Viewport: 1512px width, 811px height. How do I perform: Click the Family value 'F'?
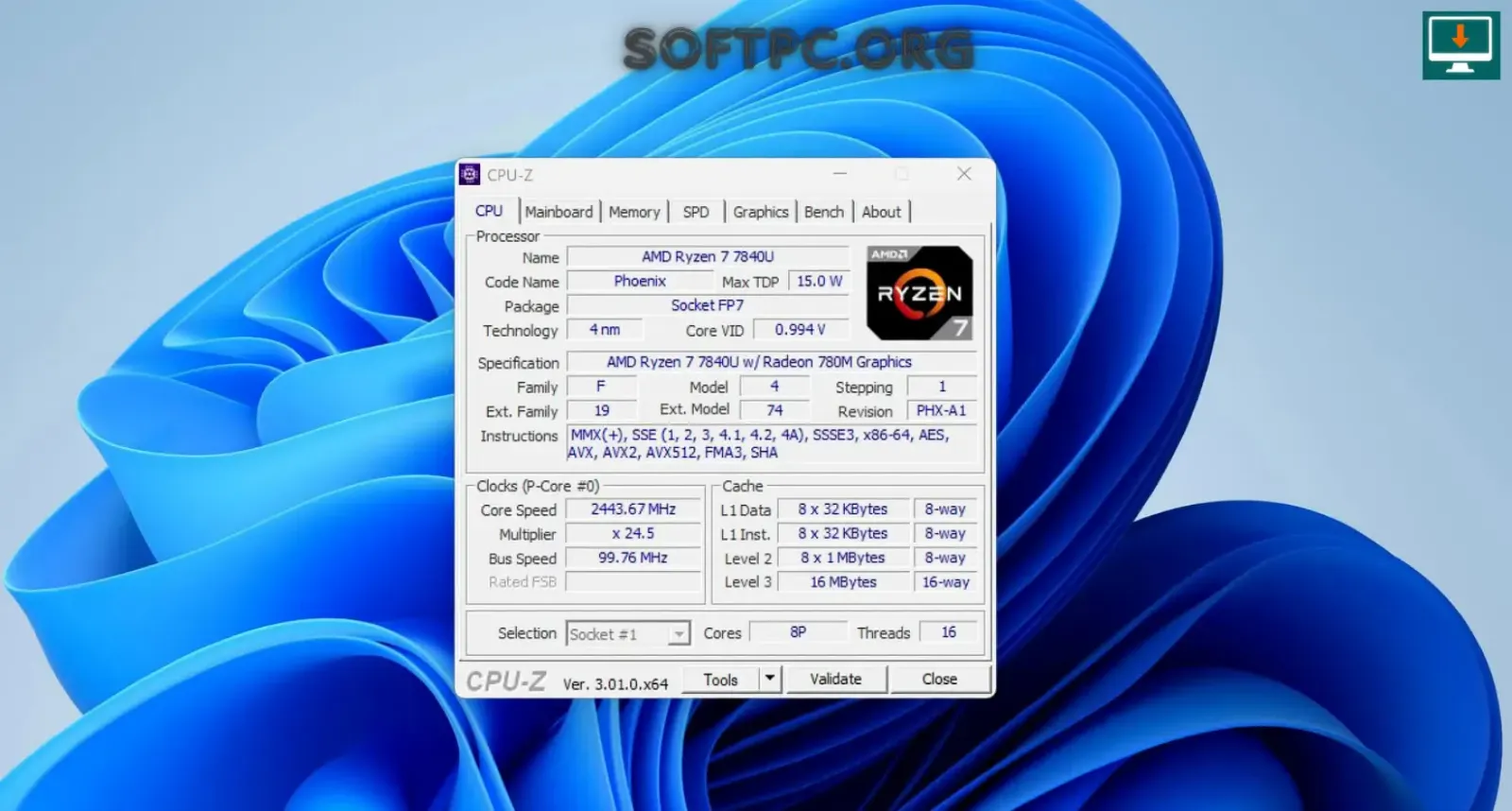[x=601, y=387]
